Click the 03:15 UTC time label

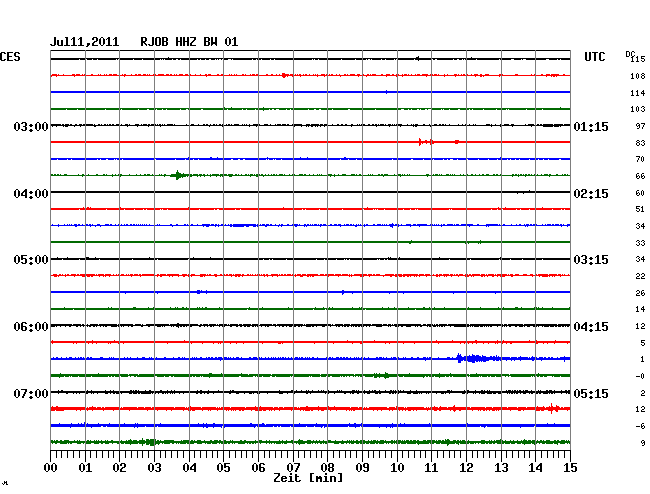[x=591, y=260]
